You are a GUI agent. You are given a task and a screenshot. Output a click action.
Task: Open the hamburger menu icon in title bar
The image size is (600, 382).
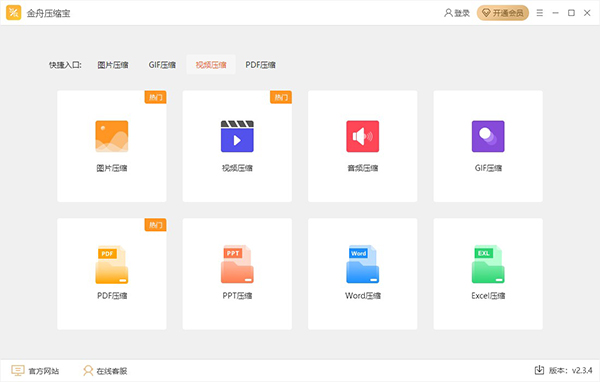[540, 13]
